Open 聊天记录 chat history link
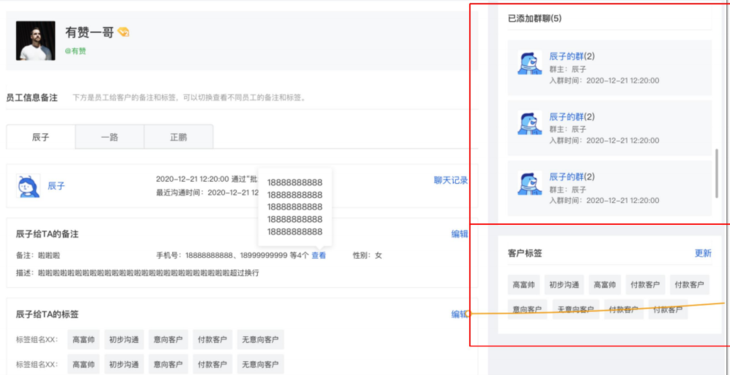This screenshot has width=730, height=375. [x=451, y=180]
